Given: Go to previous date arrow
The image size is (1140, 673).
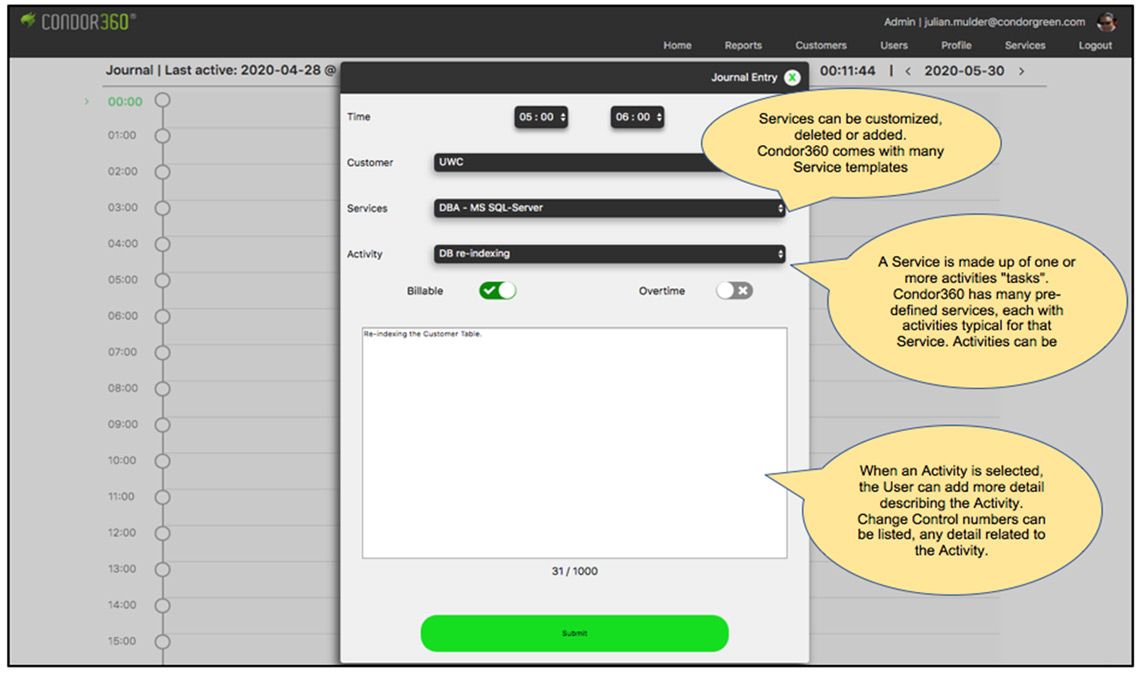Looking at the screenshot, I should [x=908, y=71].
